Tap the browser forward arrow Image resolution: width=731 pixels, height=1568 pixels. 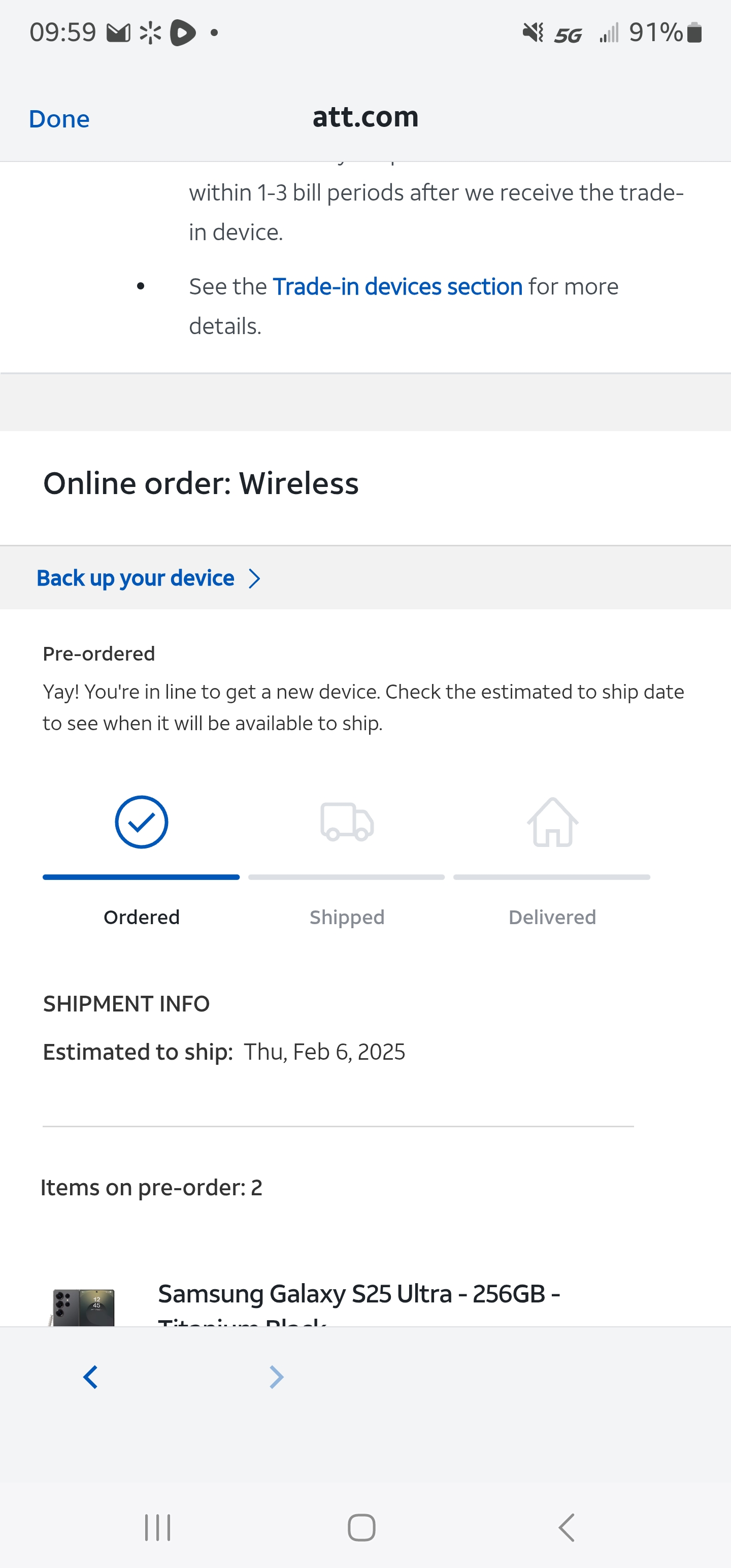pos(276,1377)
